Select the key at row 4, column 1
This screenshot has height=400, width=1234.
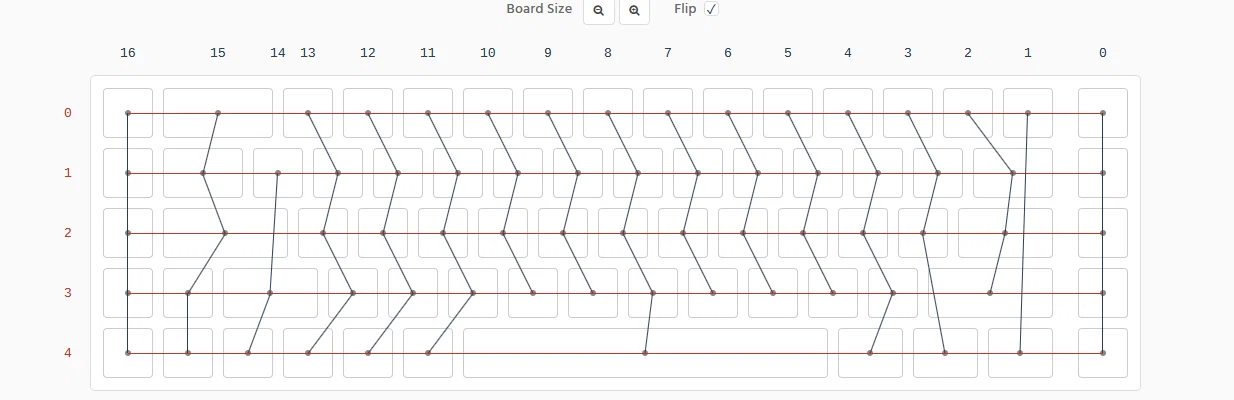(1020, 353)
